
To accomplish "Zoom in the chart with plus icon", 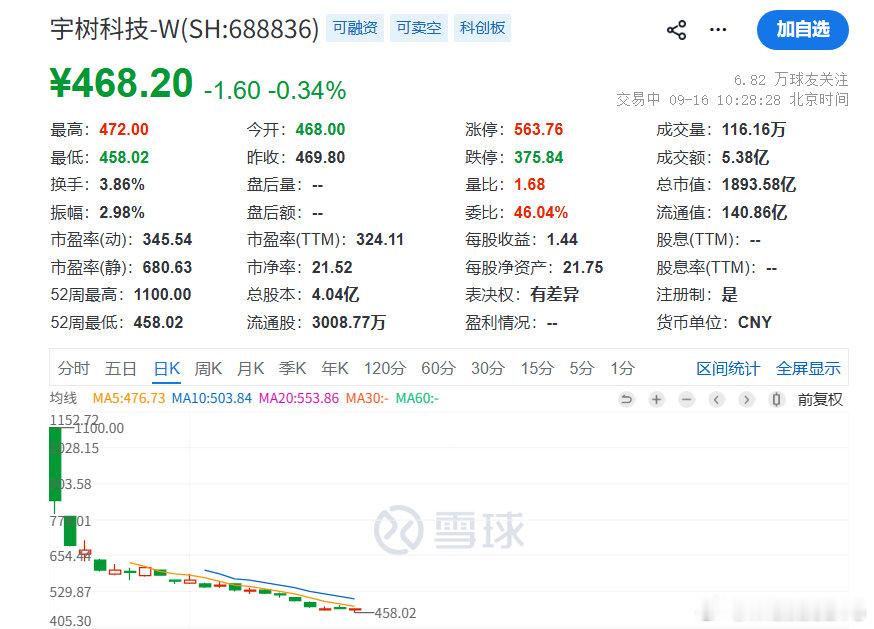I will click(x=657, y=399).
